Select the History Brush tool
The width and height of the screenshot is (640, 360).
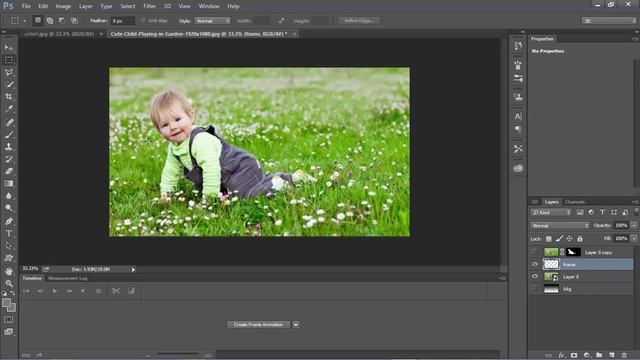click(9, 159)
